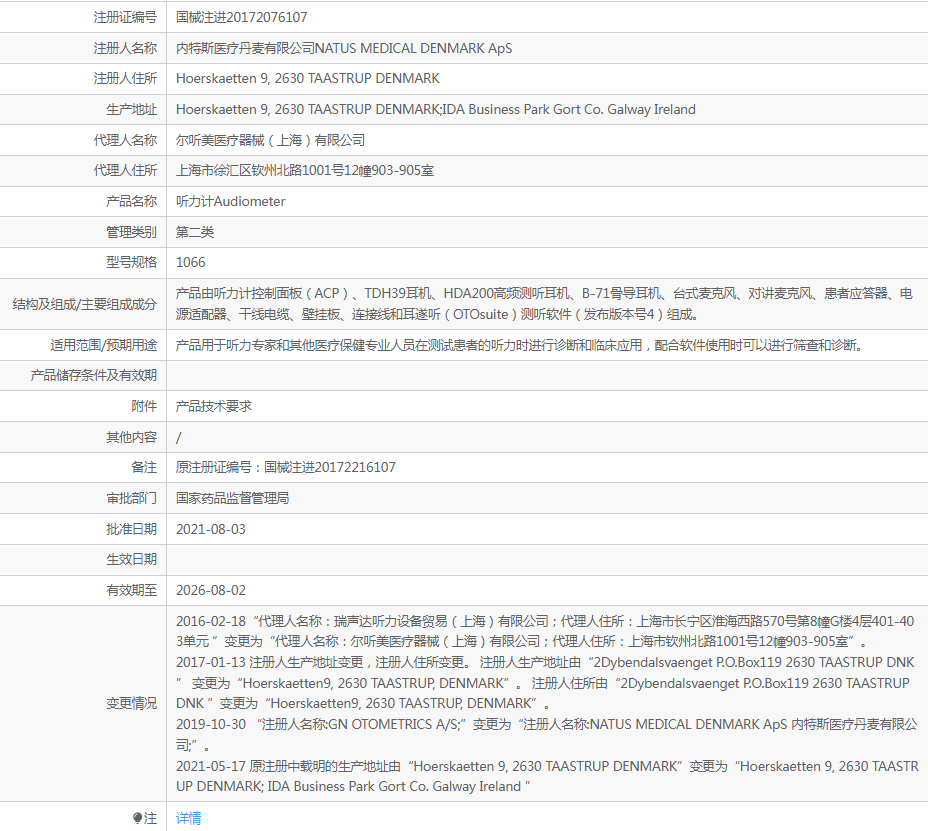The height and width of the screenshot is (831, 928).
Task: Select the intended use description text
Action: [519, 345]
